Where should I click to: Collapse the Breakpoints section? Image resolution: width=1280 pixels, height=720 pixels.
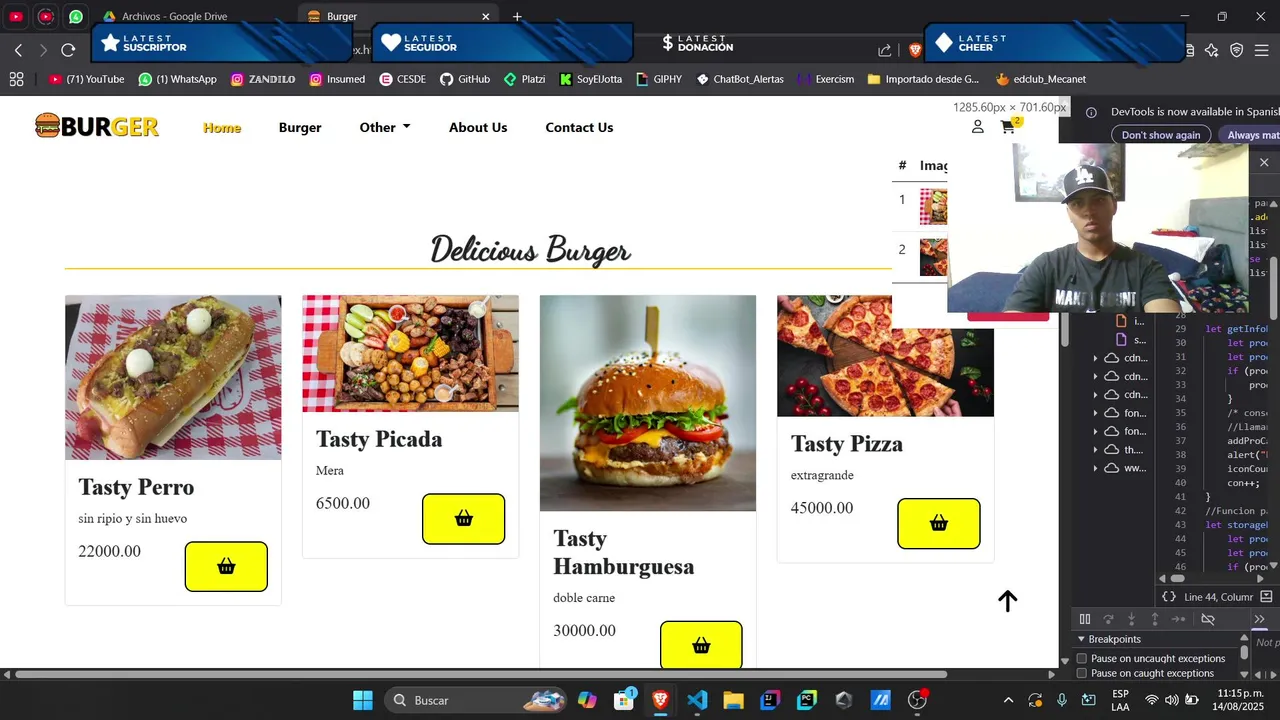[1081, 639]
